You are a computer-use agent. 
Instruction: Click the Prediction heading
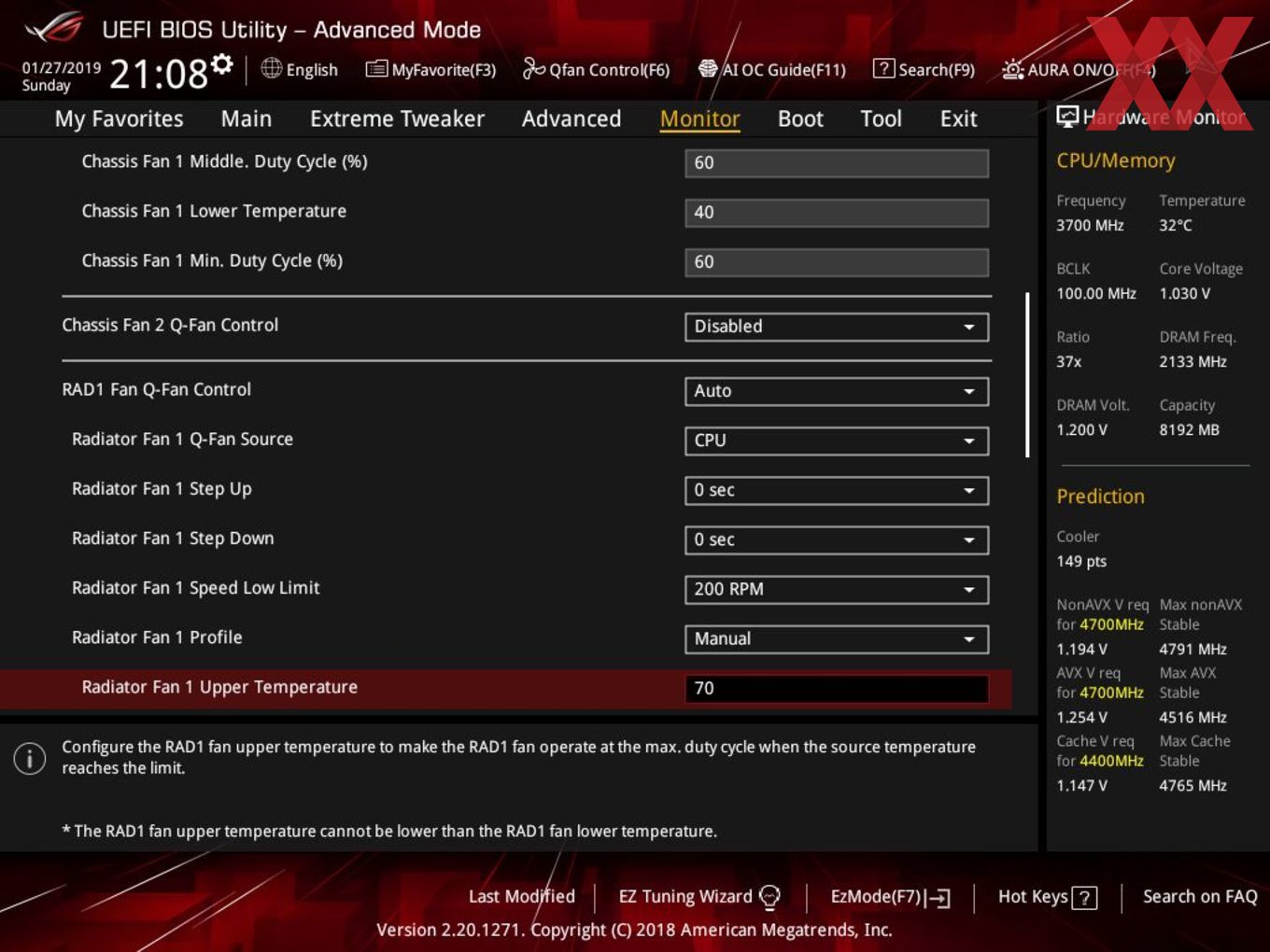(1100, 497)
